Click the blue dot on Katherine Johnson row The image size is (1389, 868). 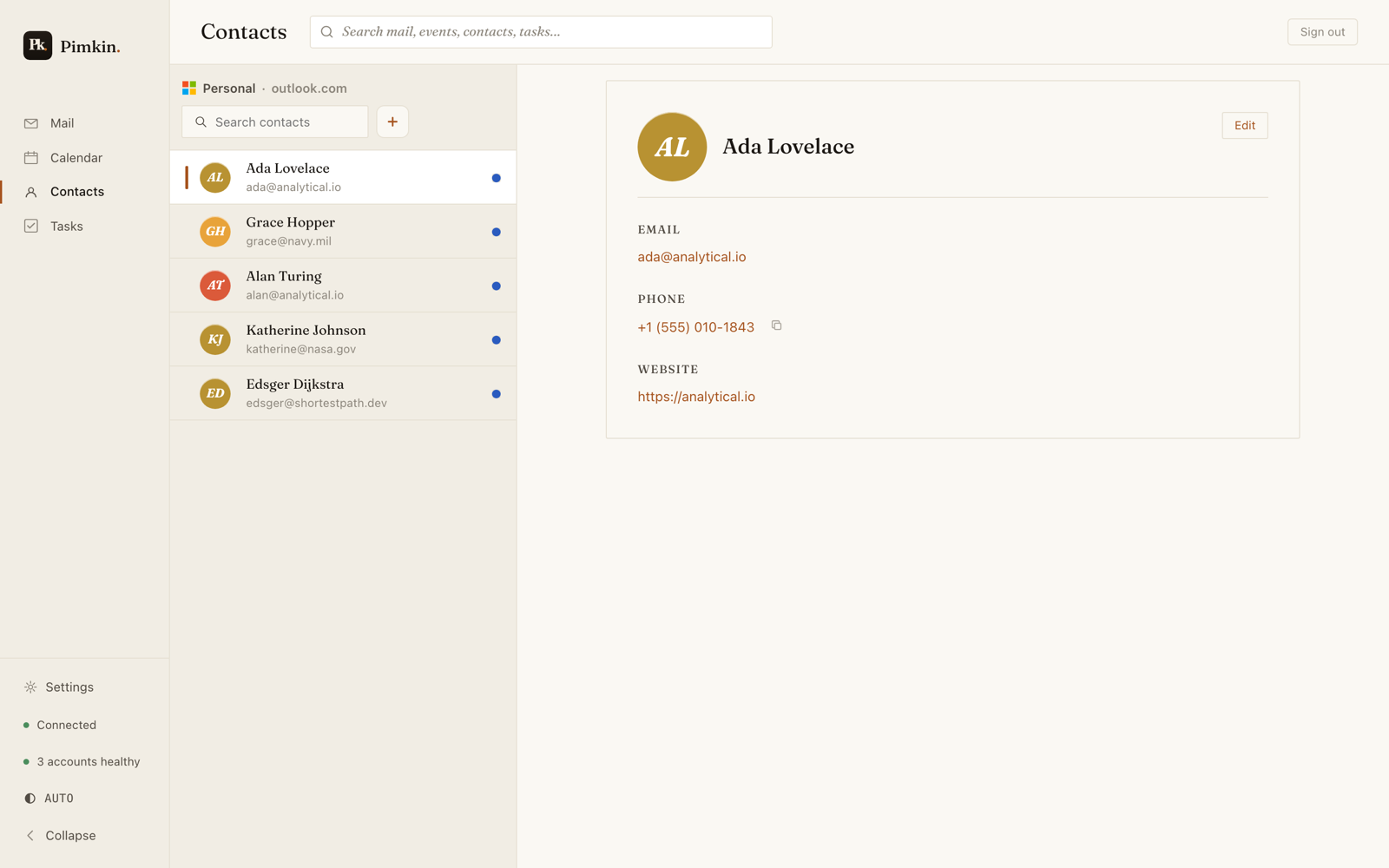pos(497,340)
